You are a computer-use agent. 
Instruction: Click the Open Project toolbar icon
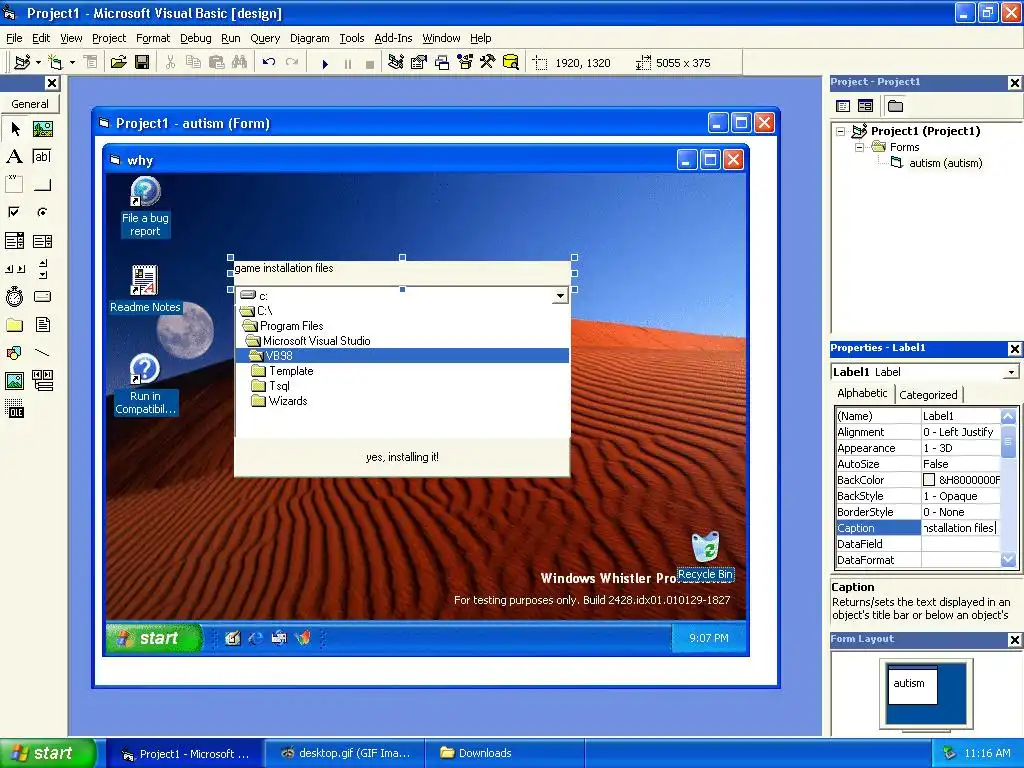tap(118, 63)
